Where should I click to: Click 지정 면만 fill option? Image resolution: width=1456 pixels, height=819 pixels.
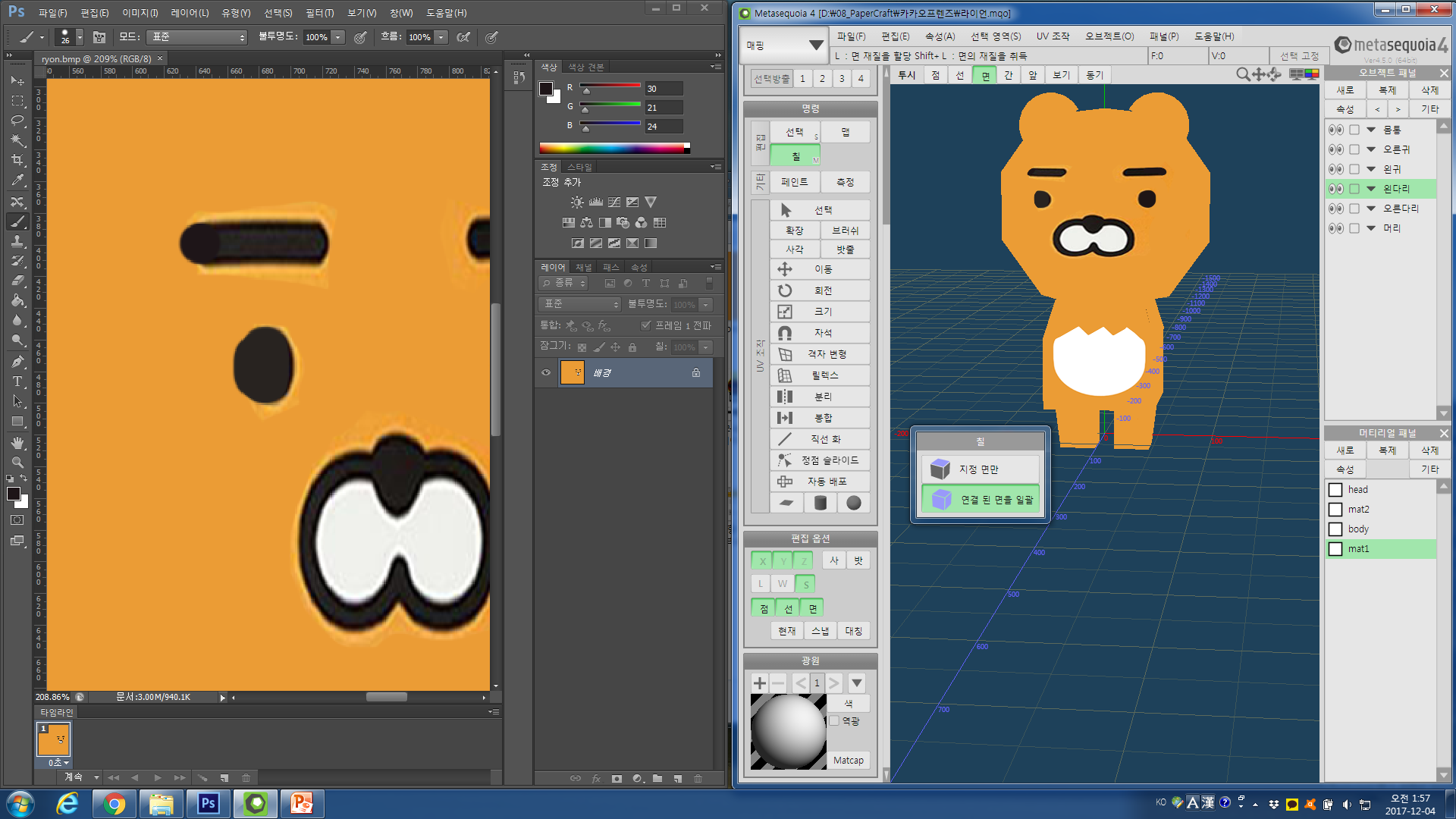pos(980,469)
